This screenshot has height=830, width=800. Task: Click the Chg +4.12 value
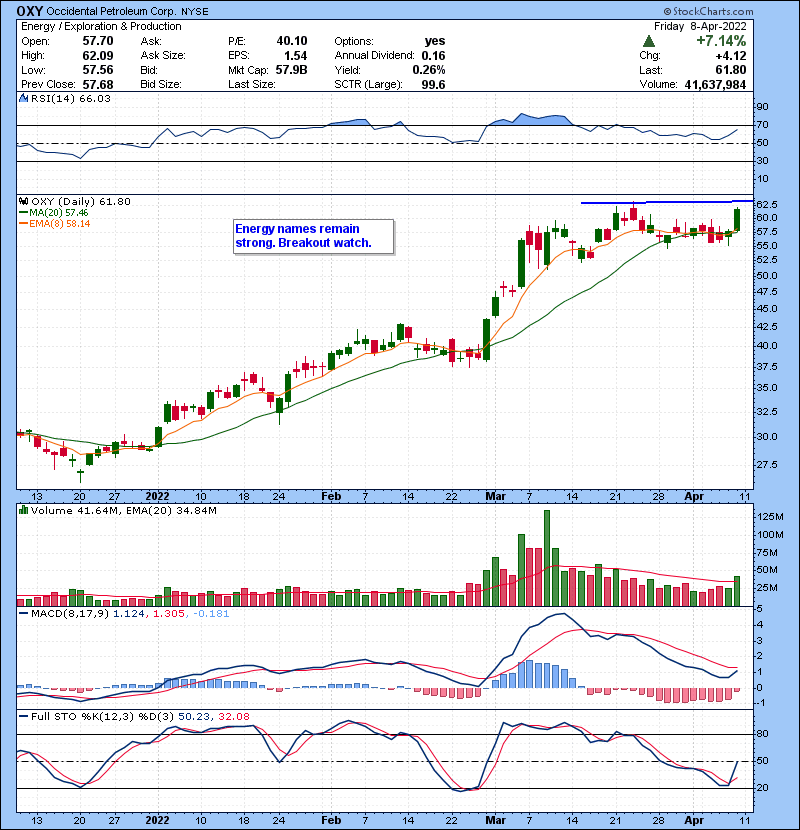[x=731, y=56]
